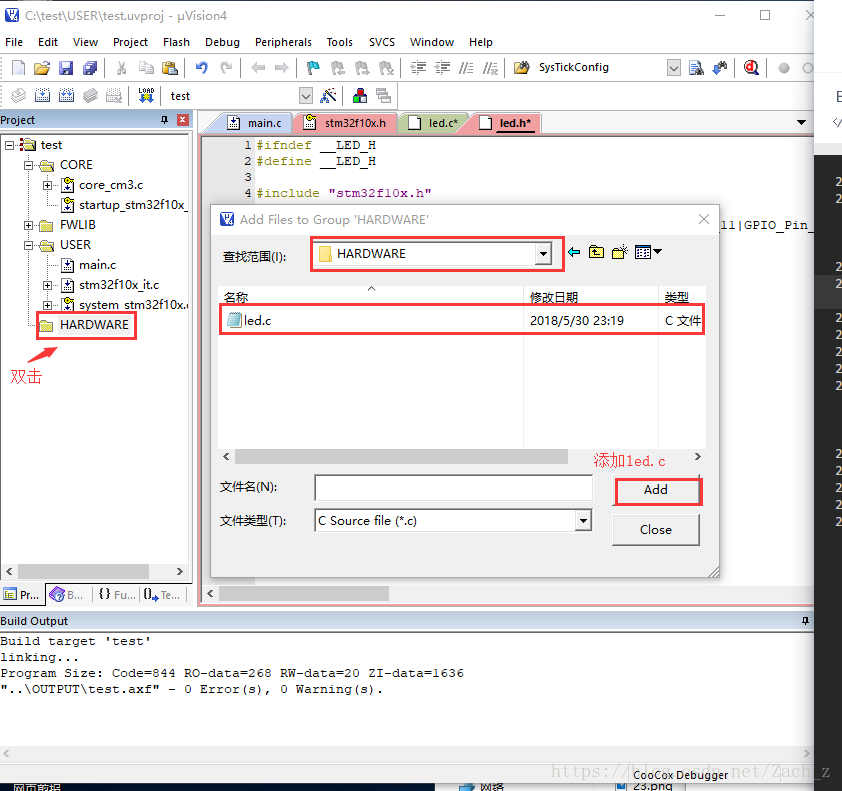
Task: Open Target Options with the wand icon
Action: (329, 96)
